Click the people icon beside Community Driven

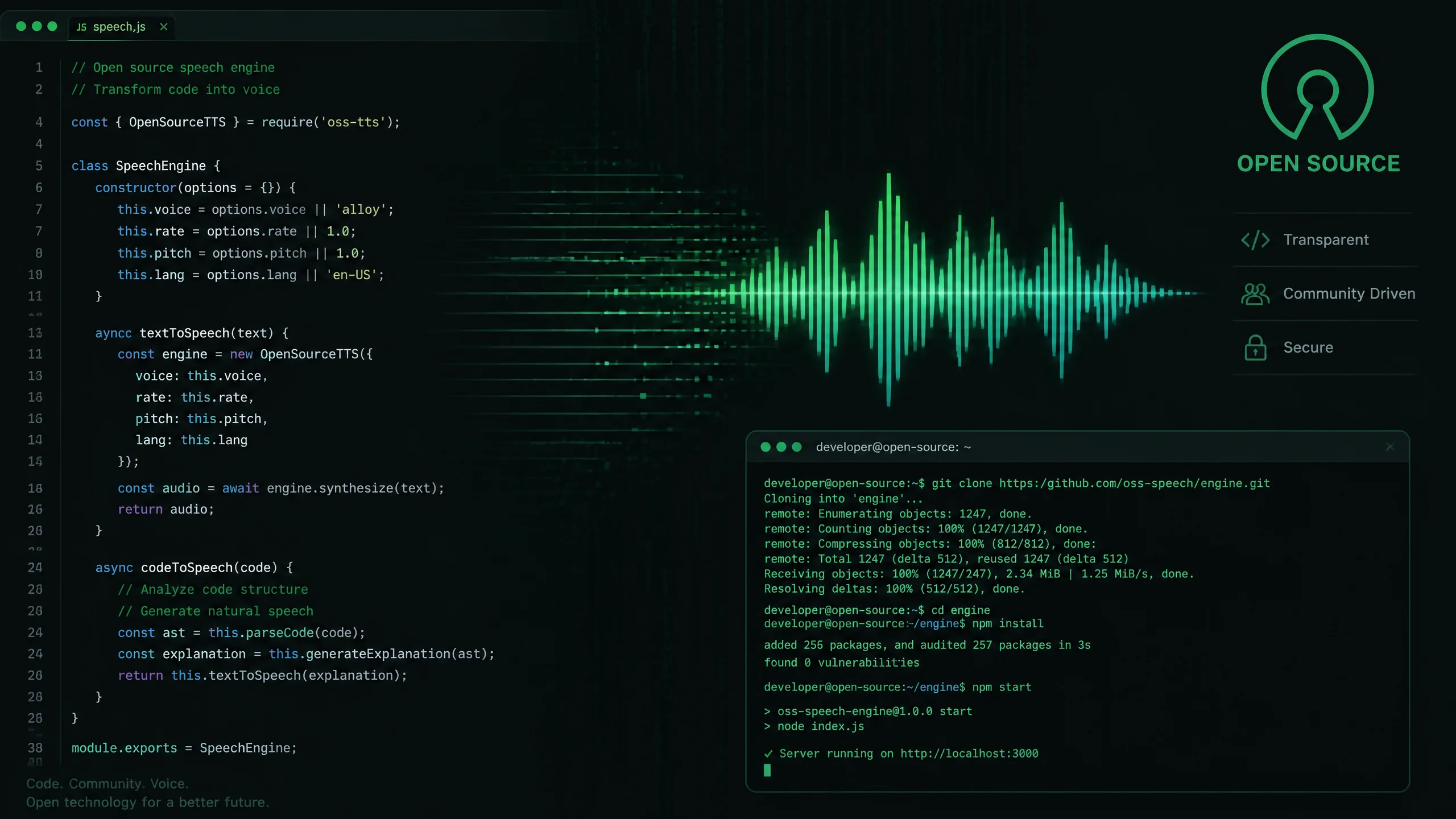pos(1255,294)
